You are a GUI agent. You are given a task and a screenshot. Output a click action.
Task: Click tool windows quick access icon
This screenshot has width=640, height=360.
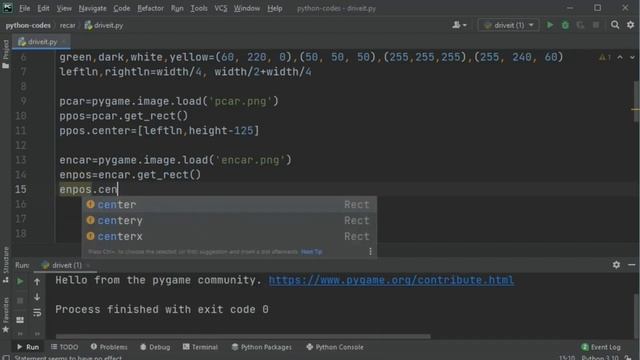pos(6,357)
